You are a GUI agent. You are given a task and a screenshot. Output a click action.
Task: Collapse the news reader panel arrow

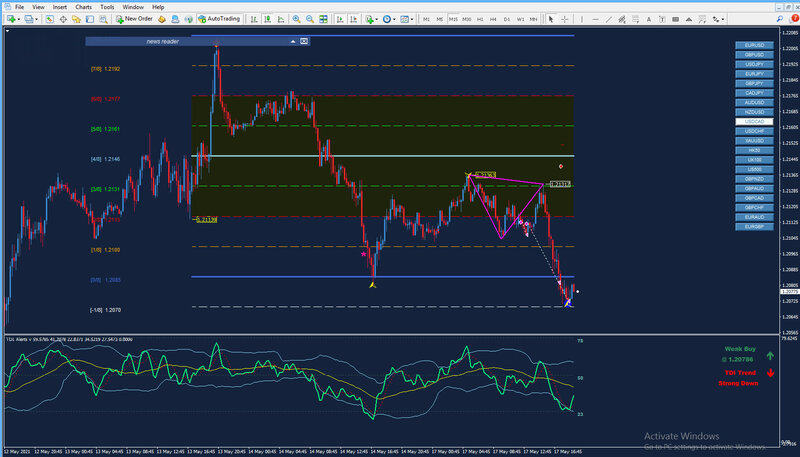coord(293,41)
